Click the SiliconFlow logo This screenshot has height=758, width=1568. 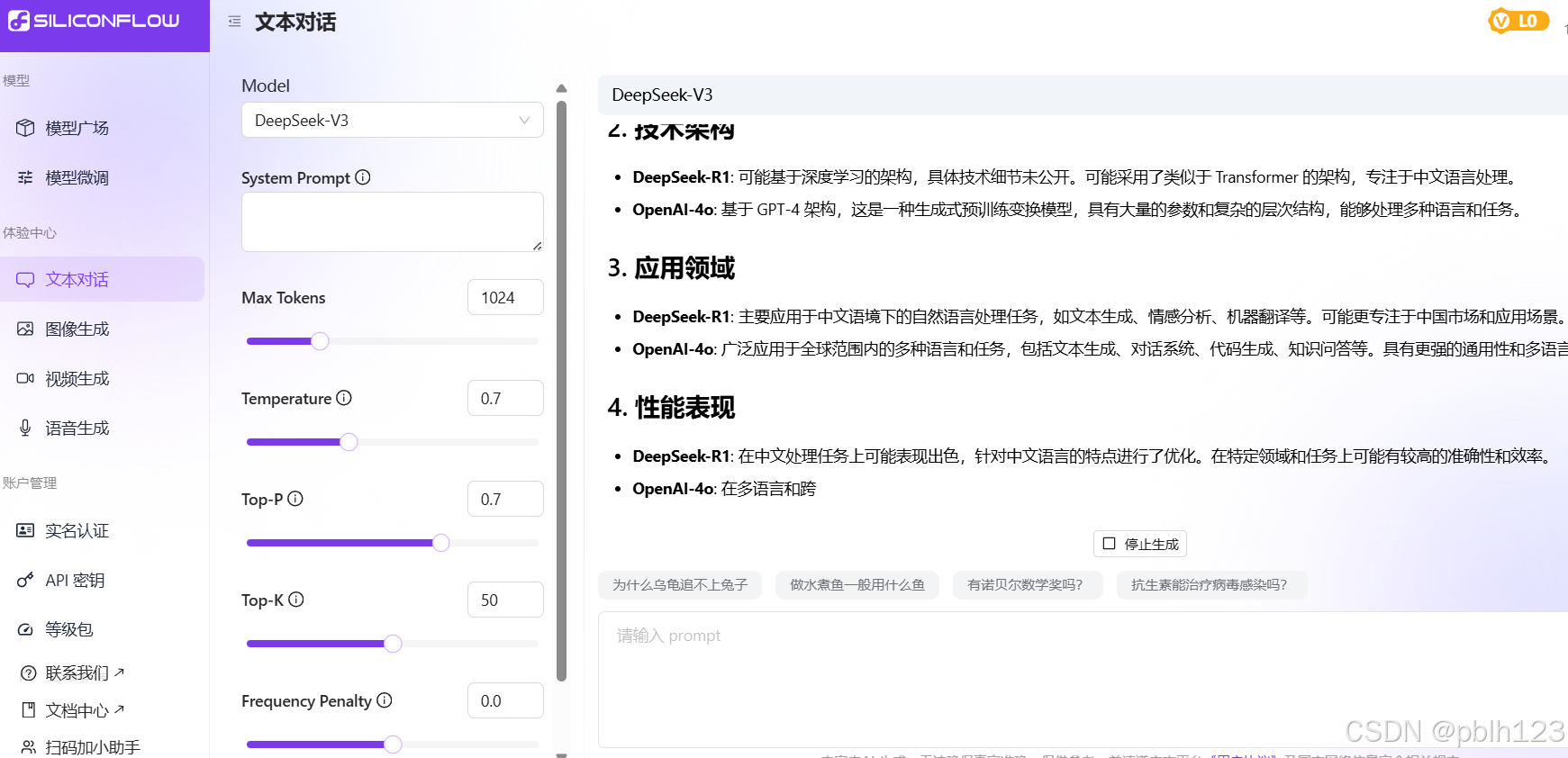tap(94, 20)
